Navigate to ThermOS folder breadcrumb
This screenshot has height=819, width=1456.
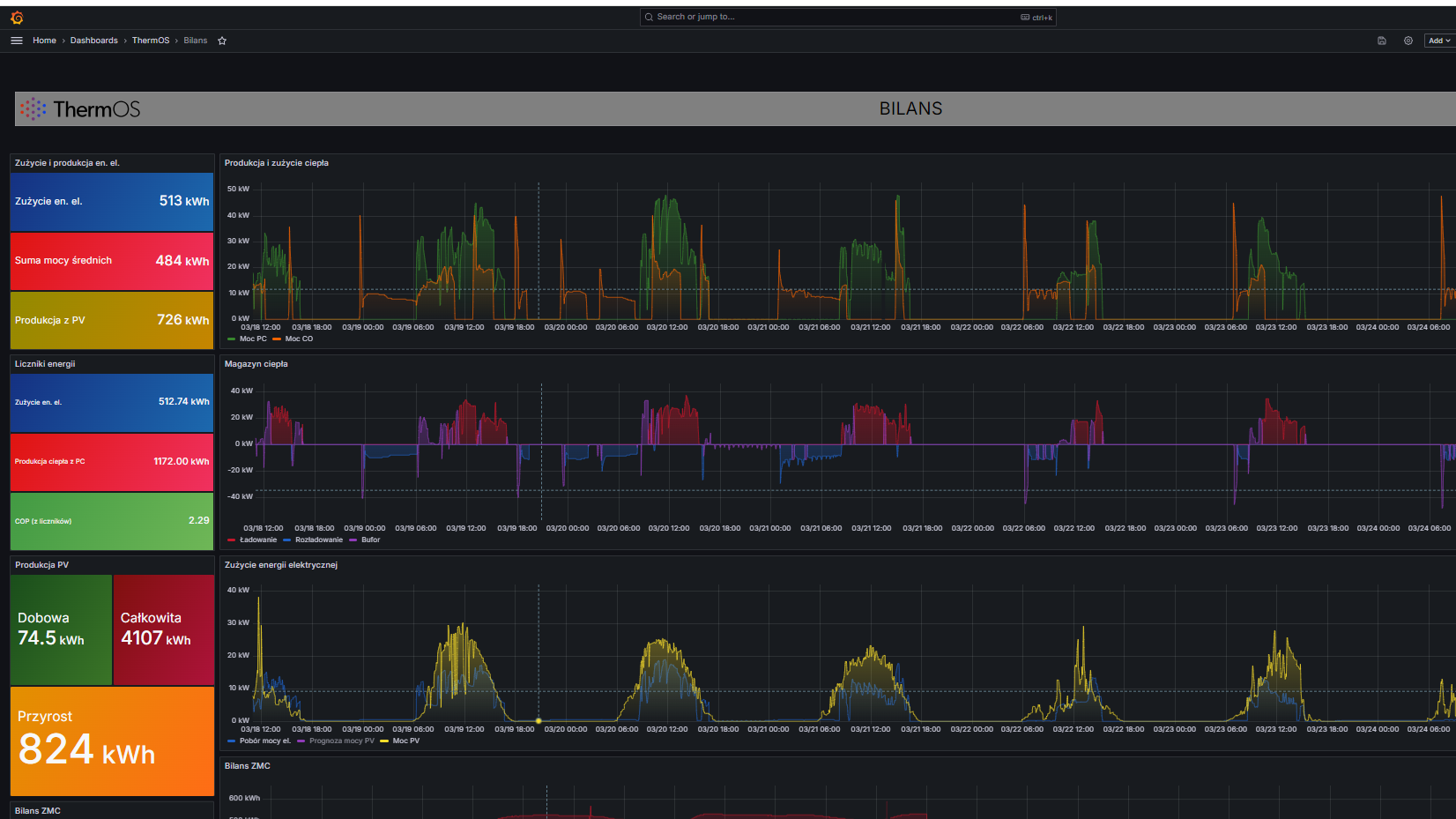pyautogui.click(x=151, y=41)
